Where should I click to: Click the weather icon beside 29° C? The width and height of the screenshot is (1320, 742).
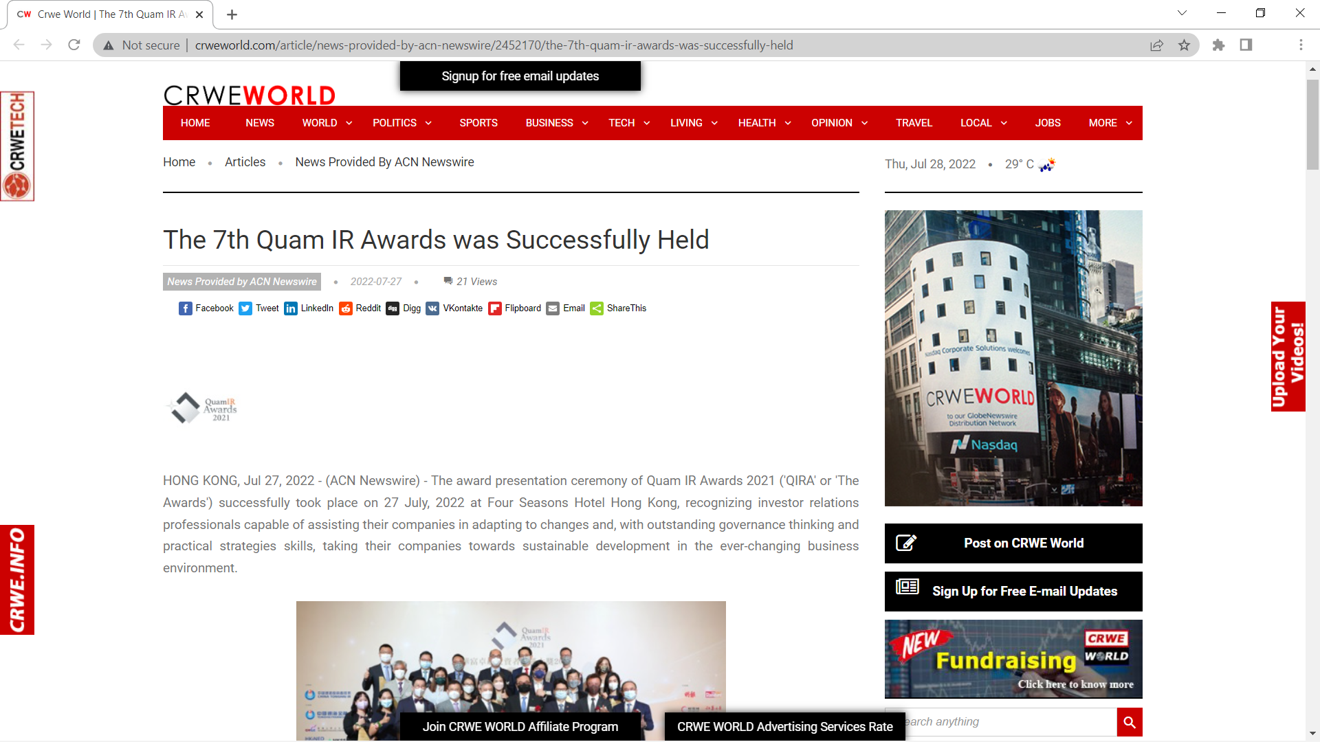tap(1046, 165)
